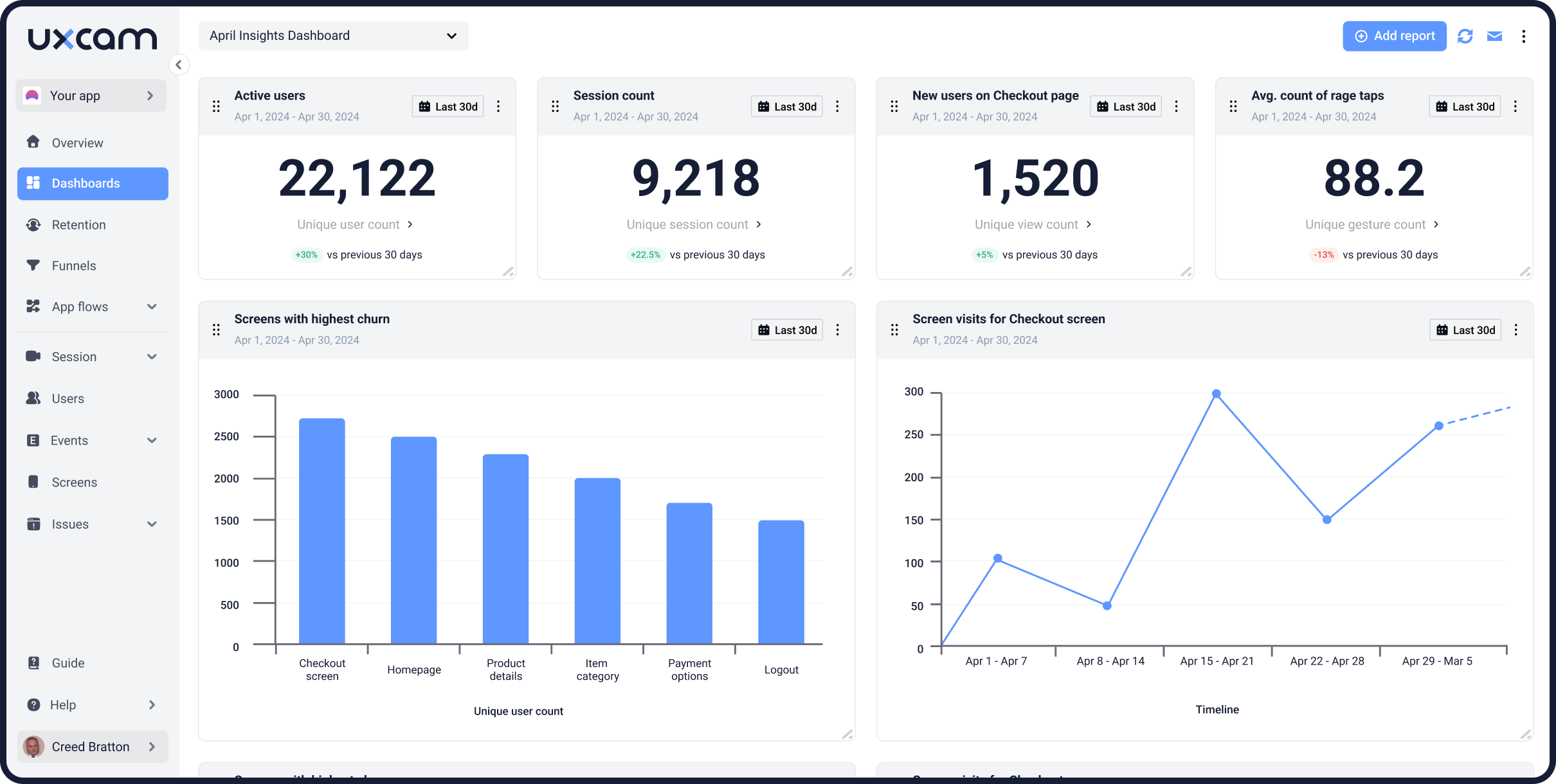Switch to the Dashboards tab in the sidebar
Image resolution: width=1556 pixels, height=784 pixels.
click(x=86, y=183)
